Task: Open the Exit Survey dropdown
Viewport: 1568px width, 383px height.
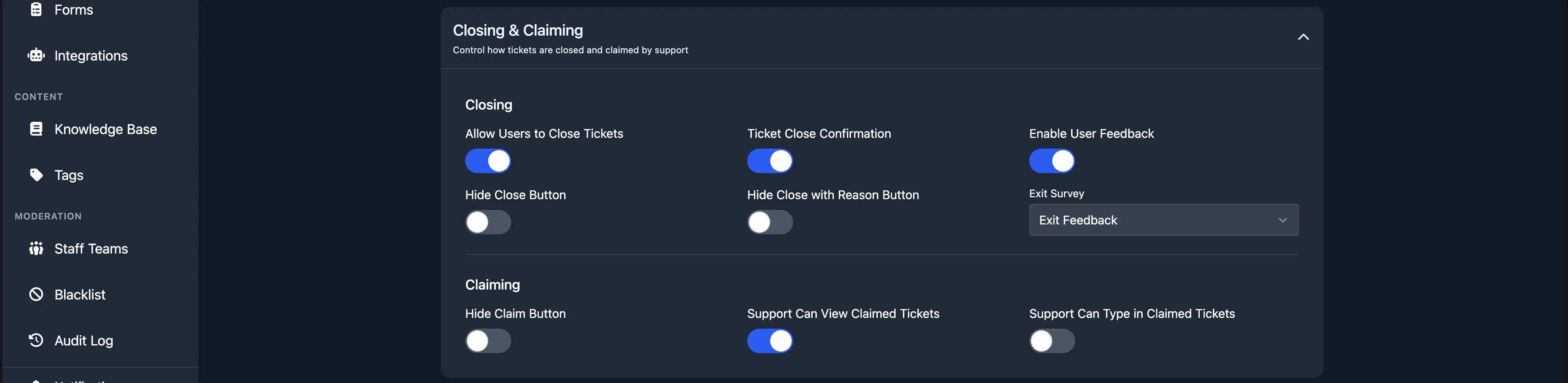Action: [x=1163, y=220]
